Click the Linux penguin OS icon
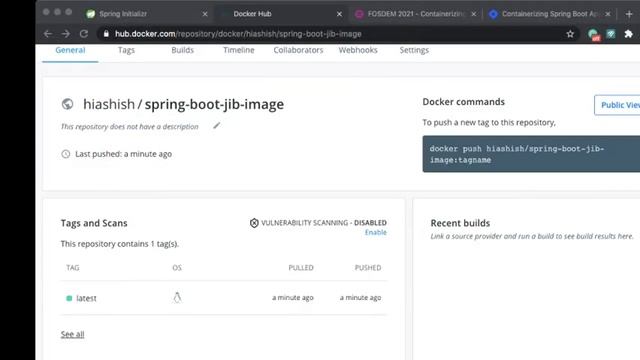Image resolution: width=640 pixels, height=360 pixels. (177, 298)
